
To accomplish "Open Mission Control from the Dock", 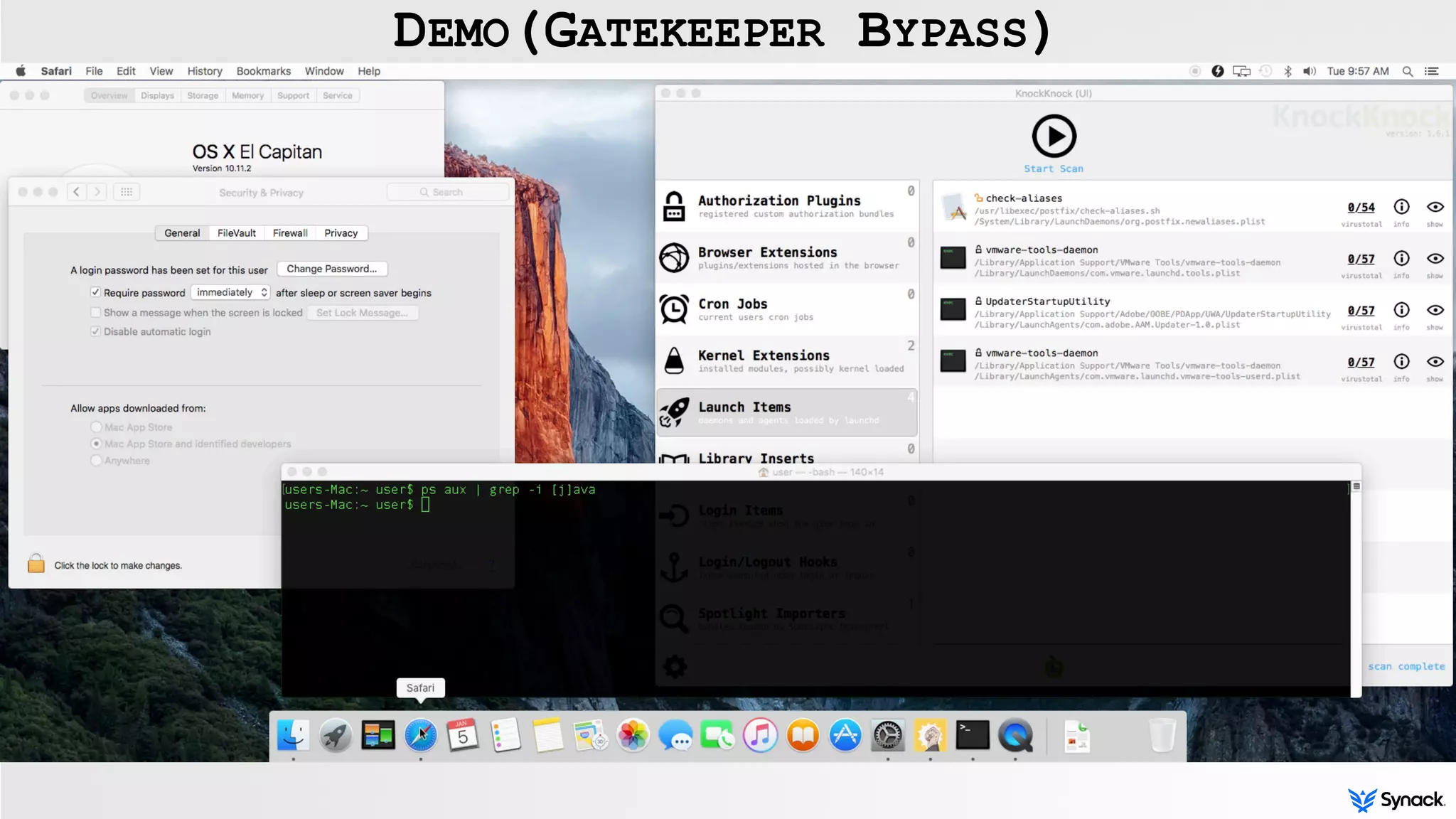I will coord(378,735).
